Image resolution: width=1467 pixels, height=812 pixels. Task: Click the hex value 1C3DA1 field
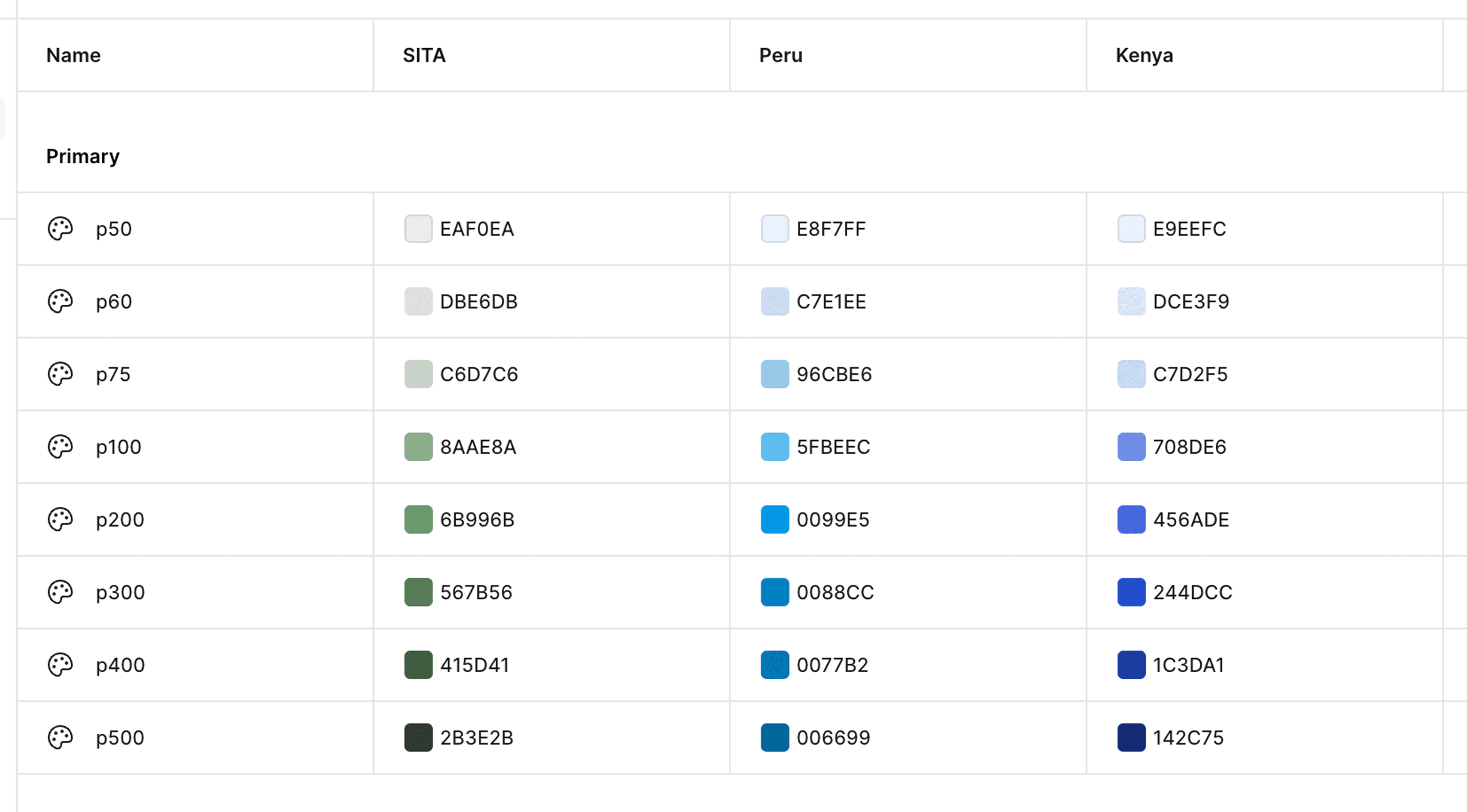click(1189, 665)
